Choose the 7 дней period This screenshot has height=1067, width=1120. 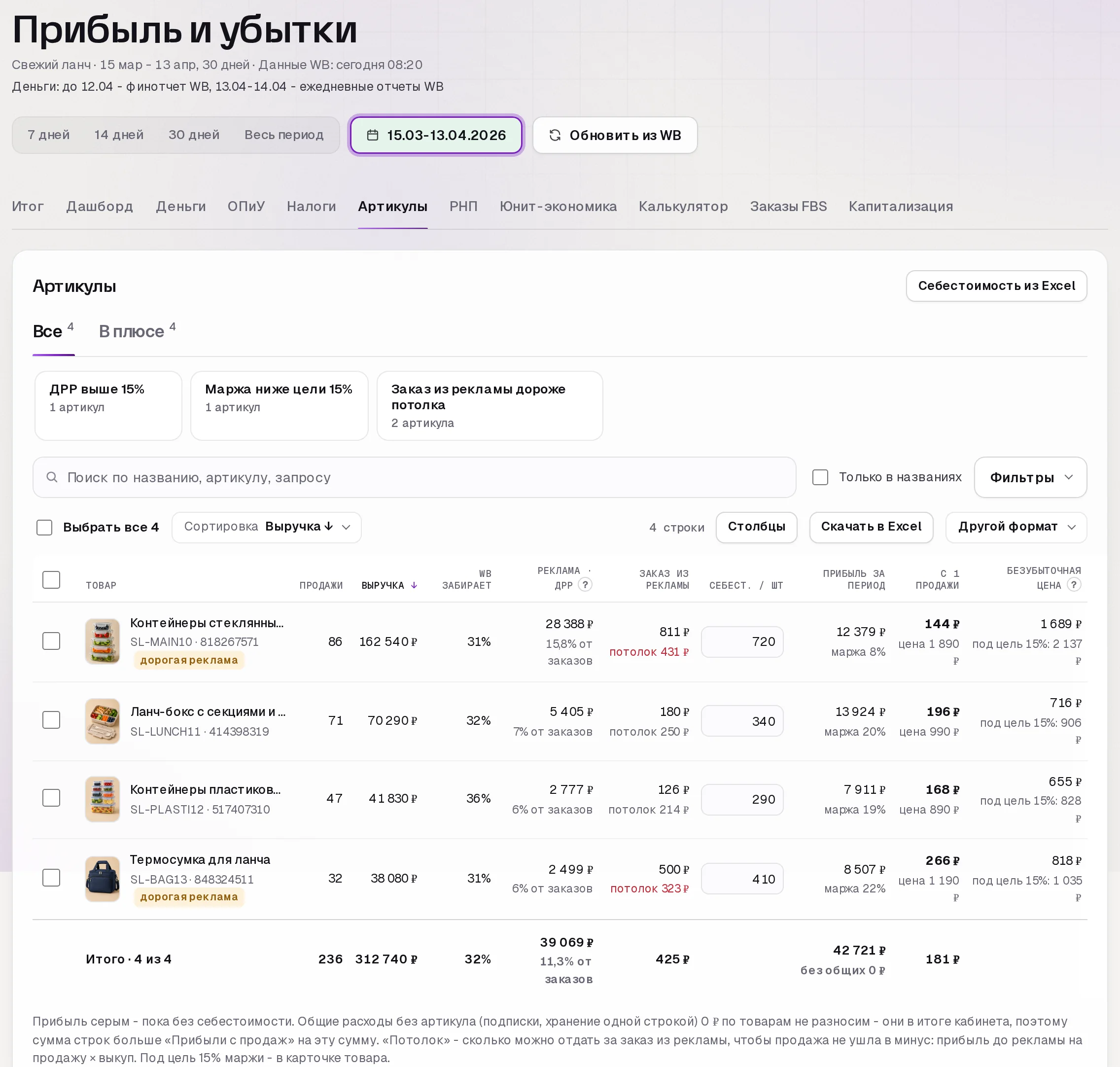(x=49, y=136)
